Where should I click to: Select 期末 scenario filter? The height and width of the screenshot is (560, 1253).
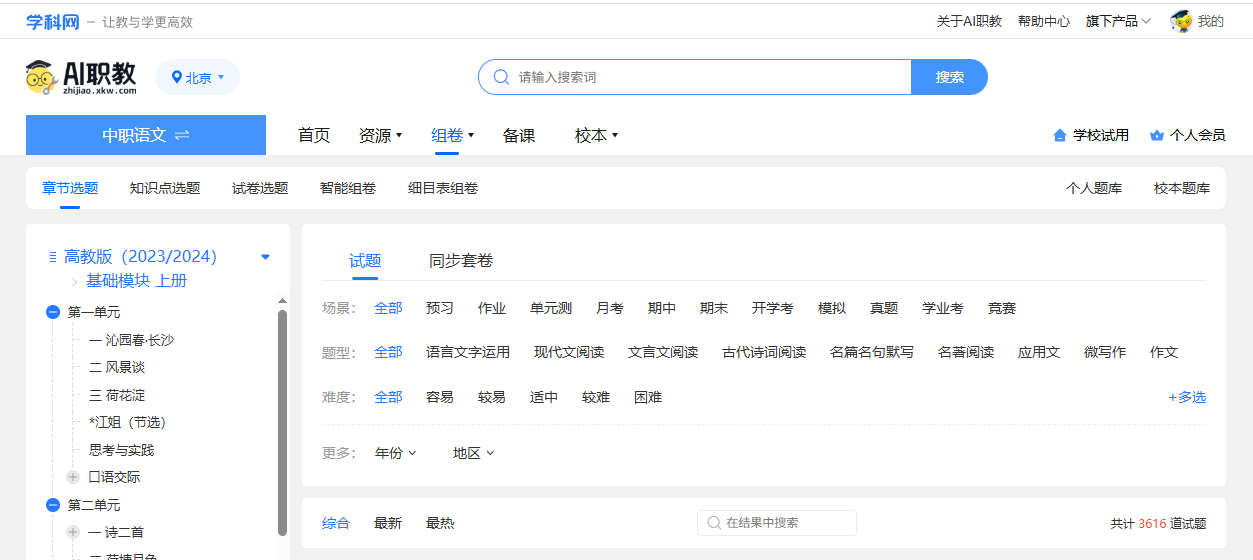[x=713, y=308]
